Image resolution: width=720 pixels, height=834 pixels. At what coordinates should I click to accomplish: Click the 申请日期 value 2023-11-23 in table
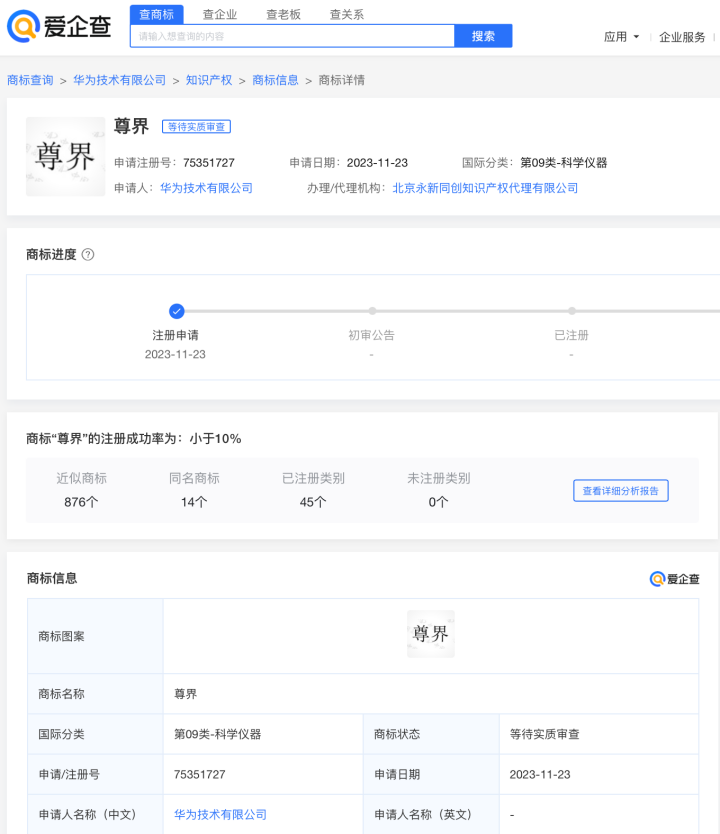point(540,774)
